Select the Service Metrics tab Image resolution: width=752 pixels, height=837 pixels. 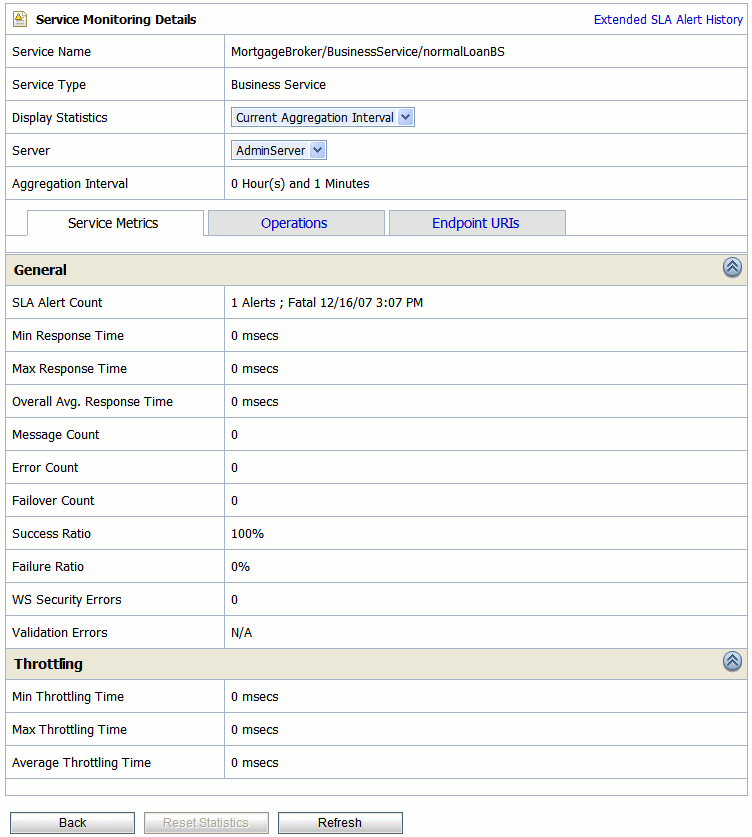click(x=115, y=223)
